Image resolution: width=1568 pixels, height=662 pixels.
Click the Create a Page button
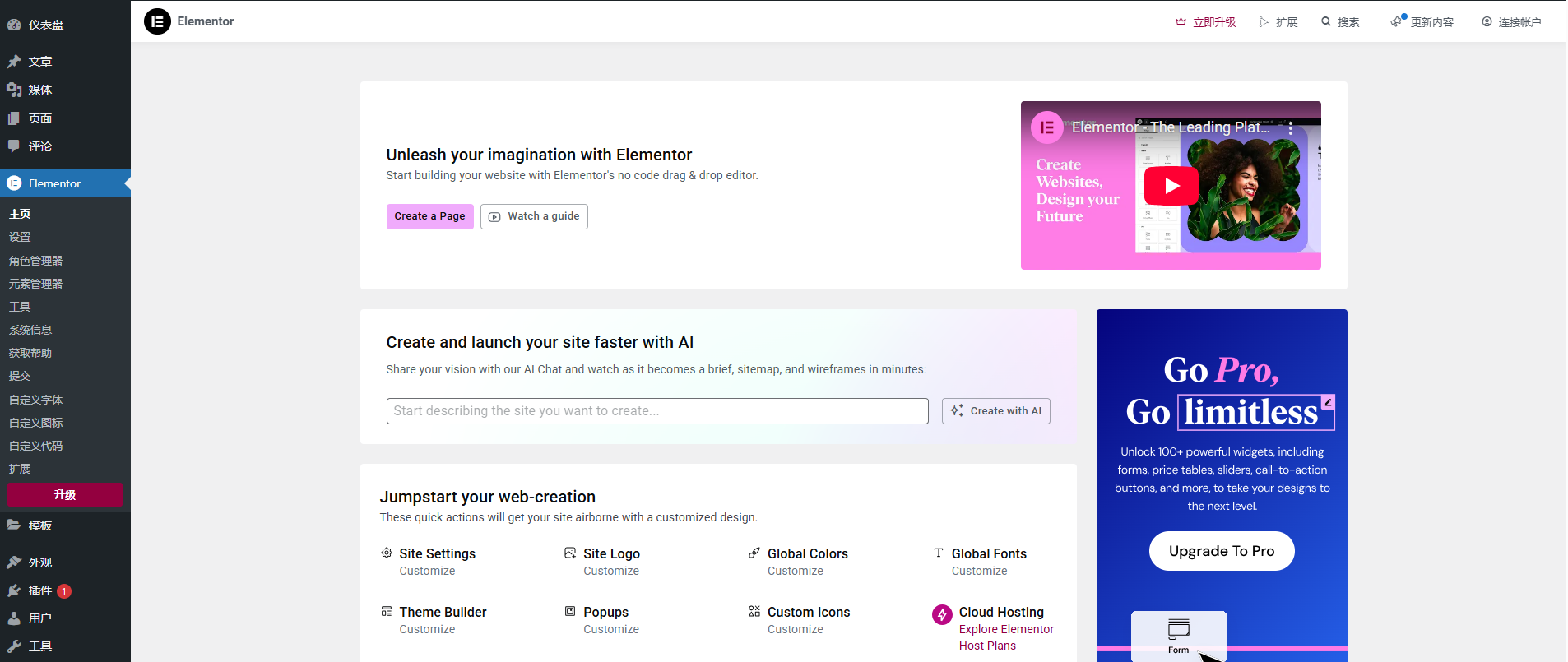pos(429,216)
